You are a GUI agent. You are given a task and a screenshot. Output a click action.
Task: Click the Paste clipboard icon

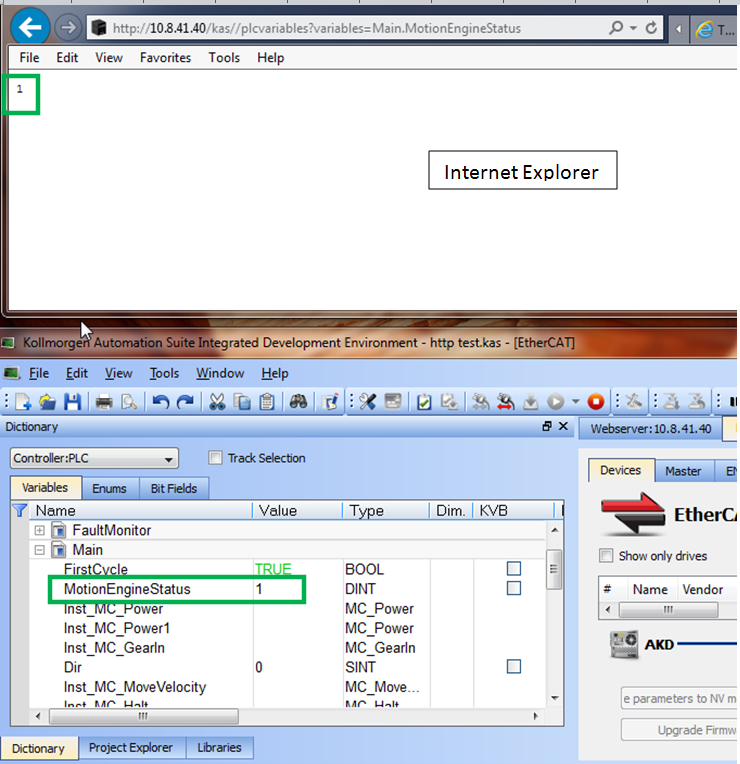pyautogui.click(x=266, y=402)
